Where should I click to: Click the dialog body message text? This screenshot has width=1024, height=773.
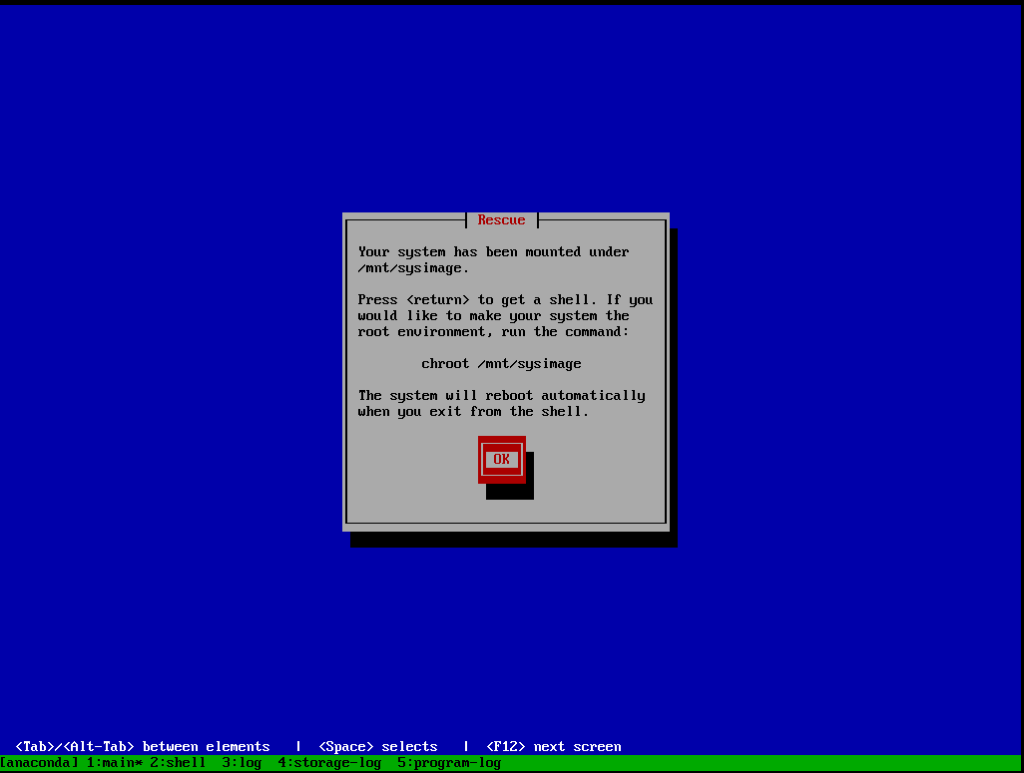click(x=500, y=315)
